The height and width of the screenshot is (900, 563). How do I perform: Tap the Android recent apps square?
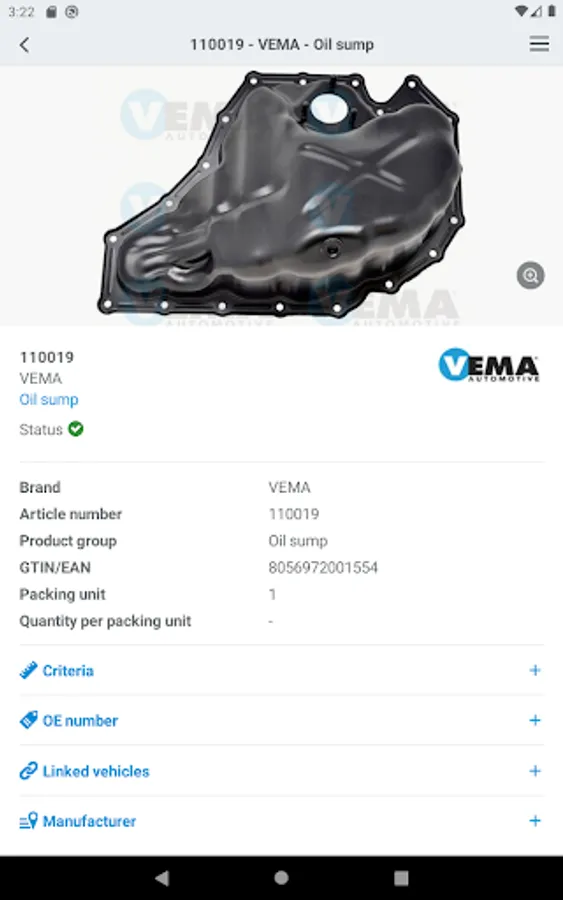[x=401, y=878]
